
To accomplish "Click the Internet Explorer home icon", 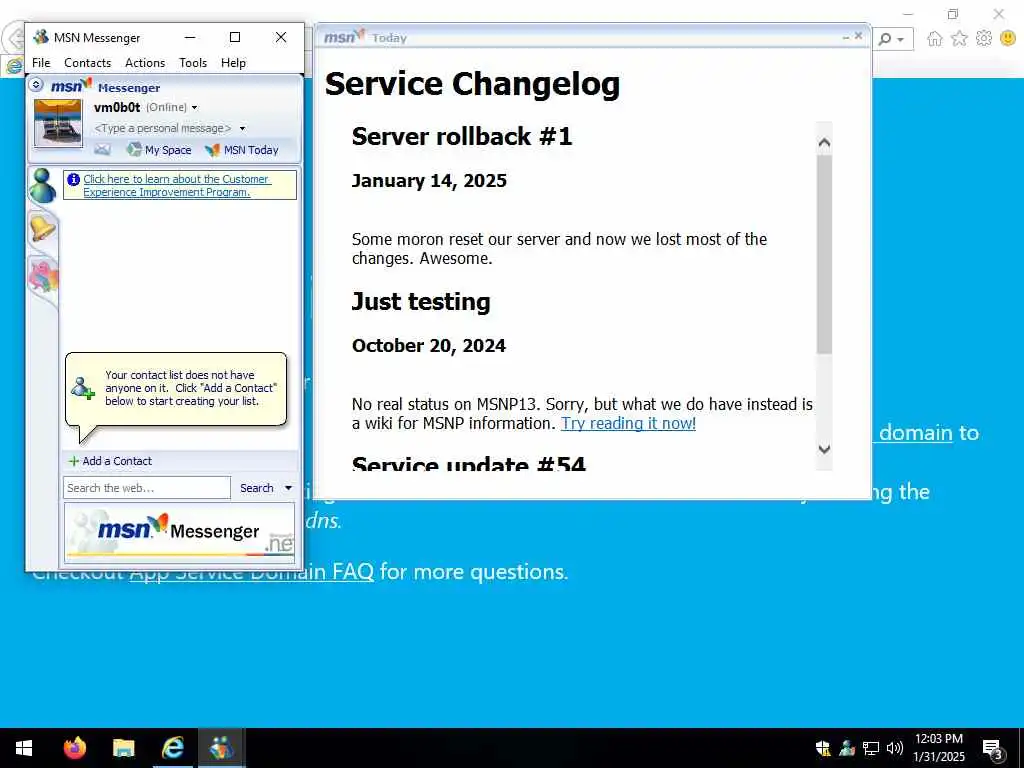I will [x=935, y=39].
